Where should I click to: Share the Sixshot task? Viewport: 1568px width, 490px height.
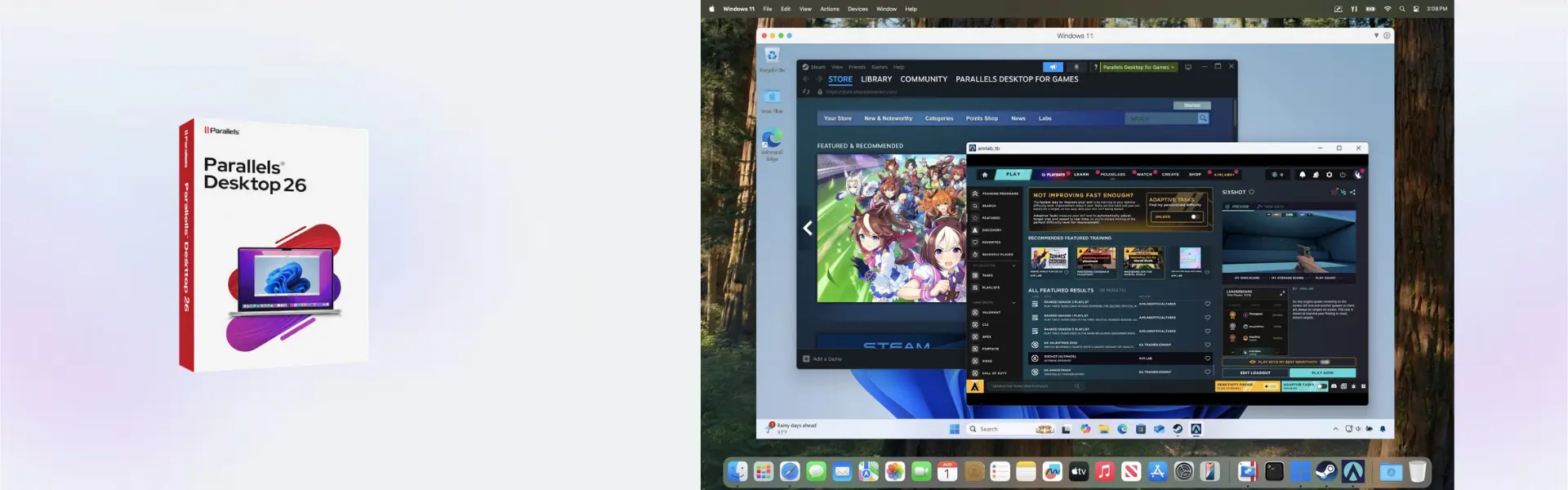click(1352, 192)
